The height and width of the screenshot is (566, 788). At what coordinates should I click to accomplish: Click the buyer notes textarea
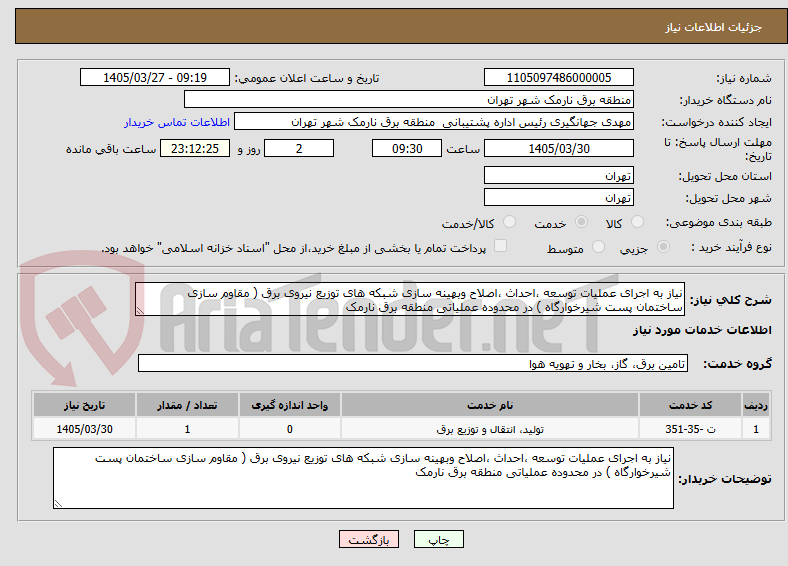tap(363, 478)
